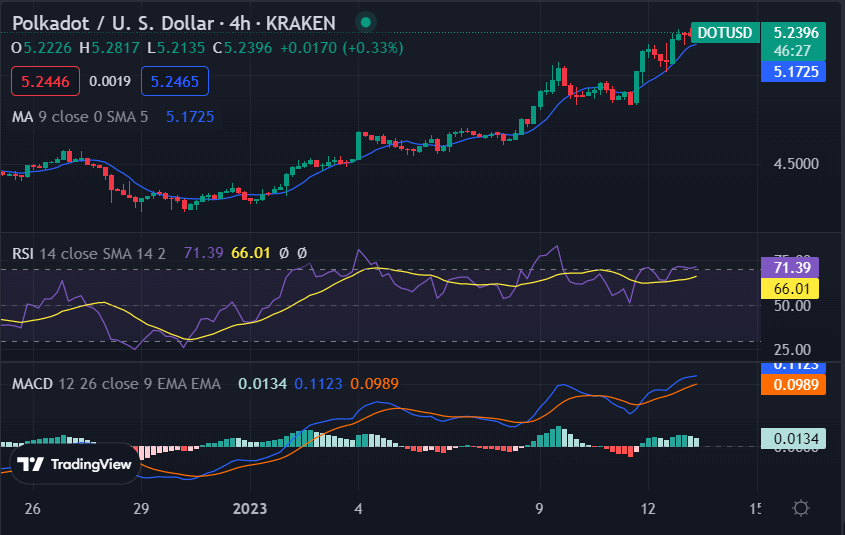This screenshot has width=845, height=535.
Task: Click the blue 5.1725 MA price tag
Action: [x=793, y=72]
